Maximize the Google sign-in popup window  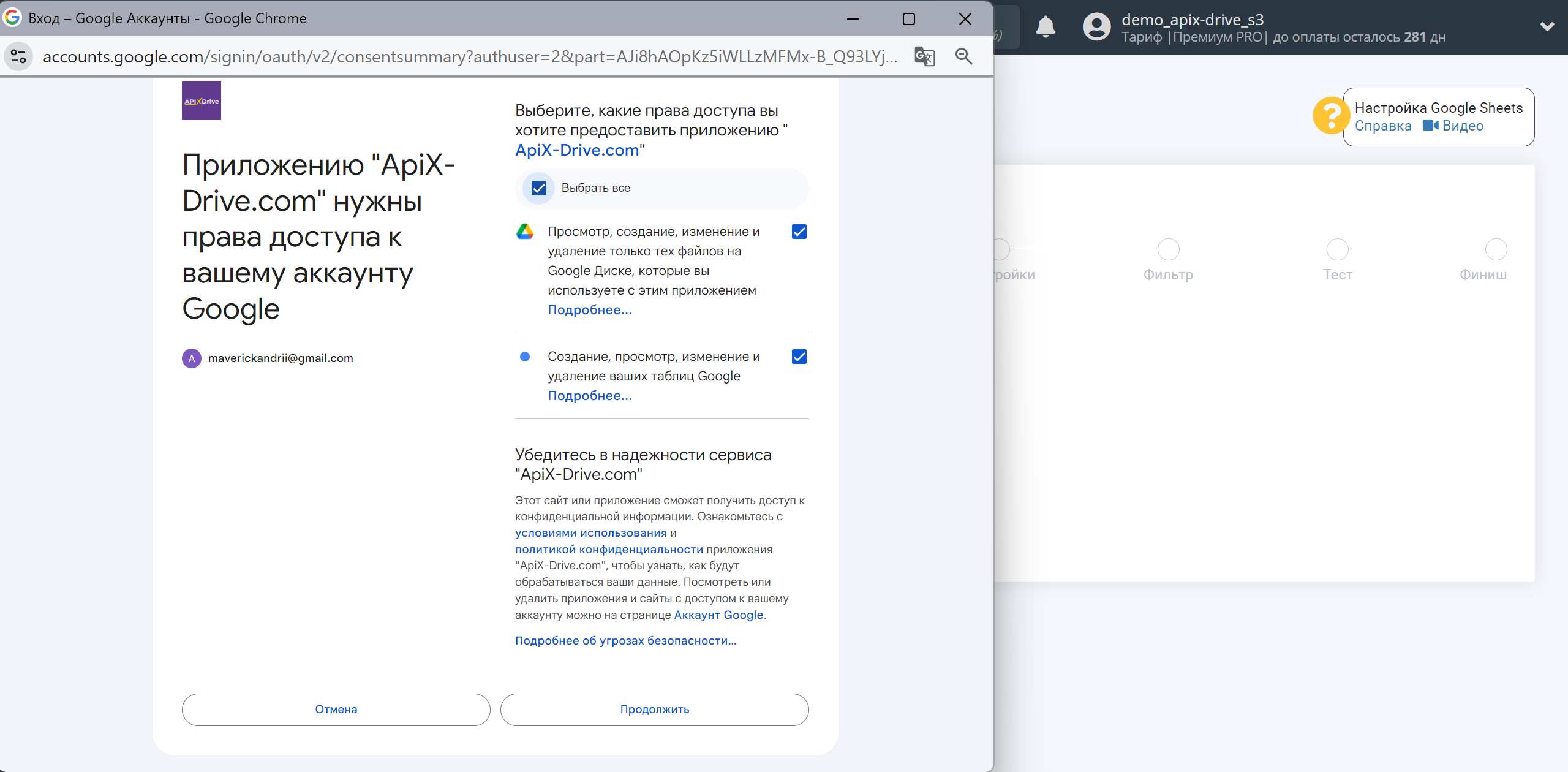tap(909, 19)
